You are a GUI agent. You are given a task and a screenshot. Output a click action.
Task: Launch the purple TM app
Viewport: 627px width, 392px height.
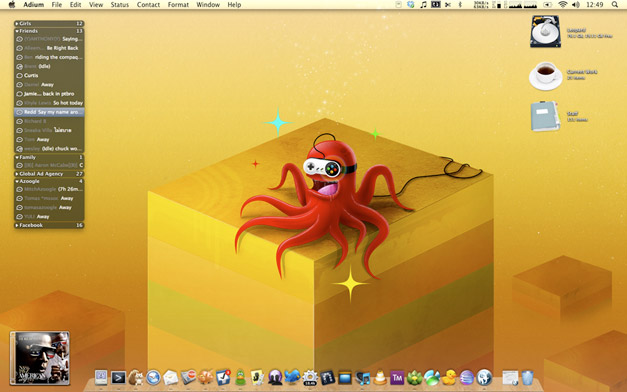(x=397, y=377)
